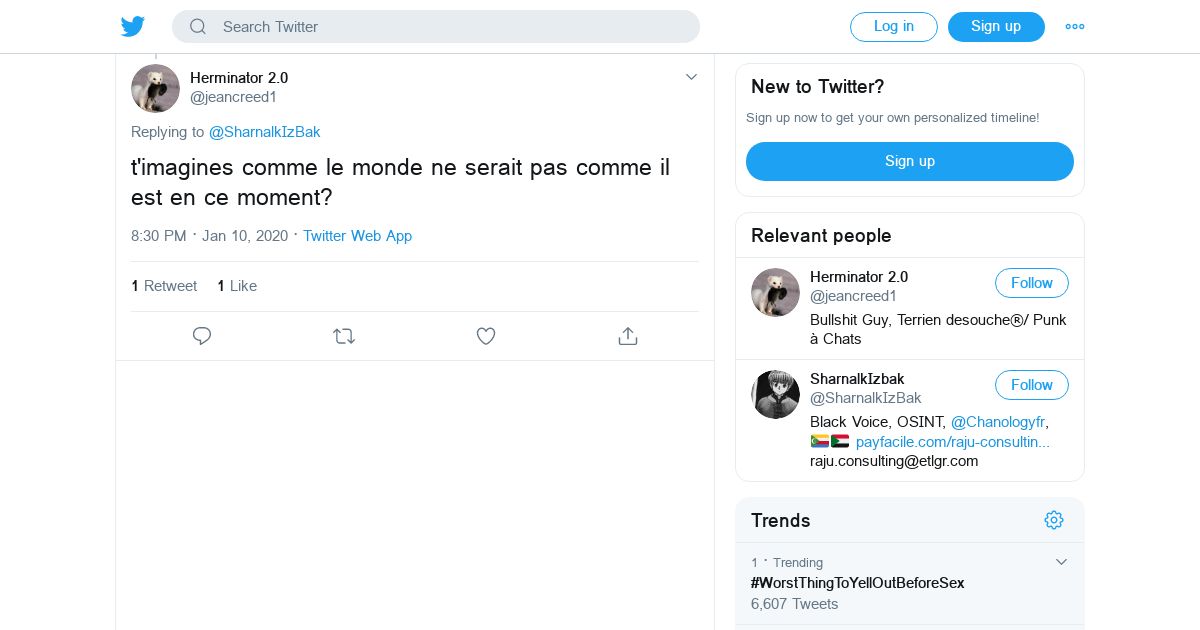Image resolution: width=1200 pixels, height=630 pixels.
Task: Open the three-dot more menu
Action: pyautogui.click(x=1075, y=27)
